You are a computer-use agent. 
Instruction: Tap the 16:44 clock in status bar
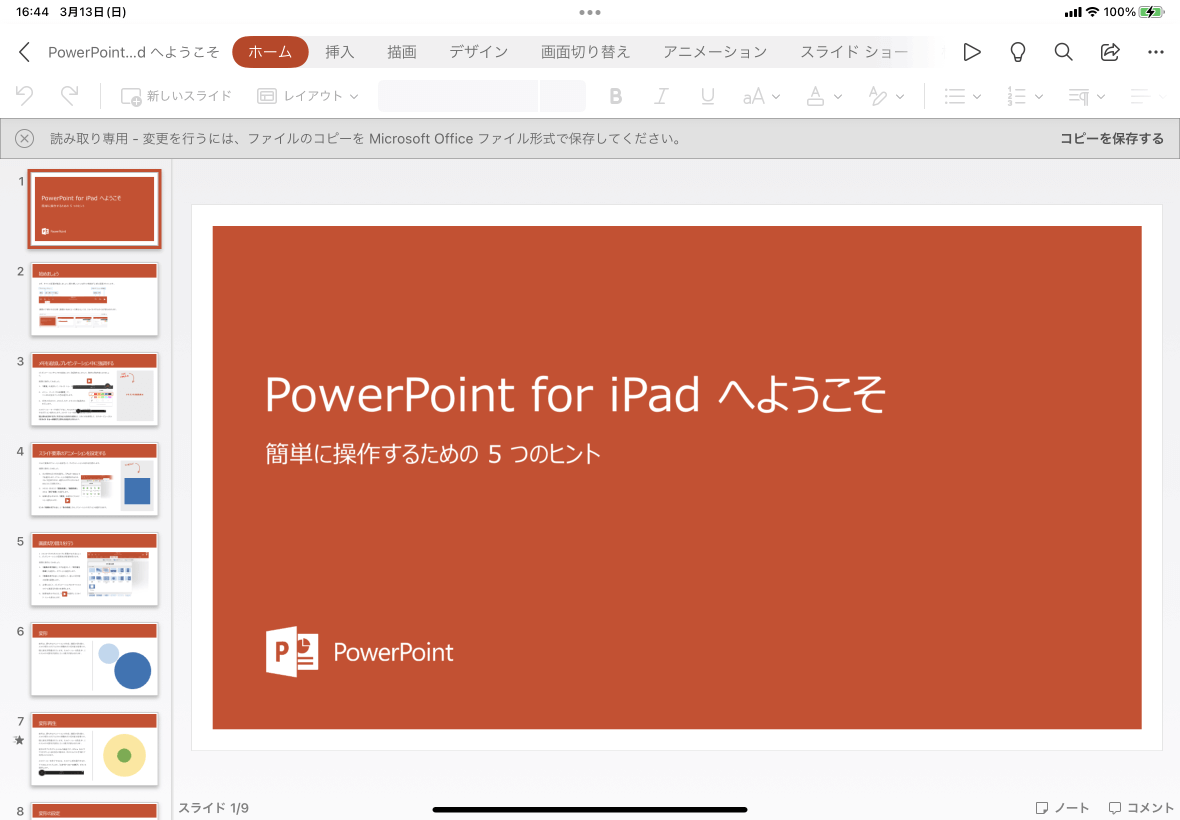pos(32,12)
